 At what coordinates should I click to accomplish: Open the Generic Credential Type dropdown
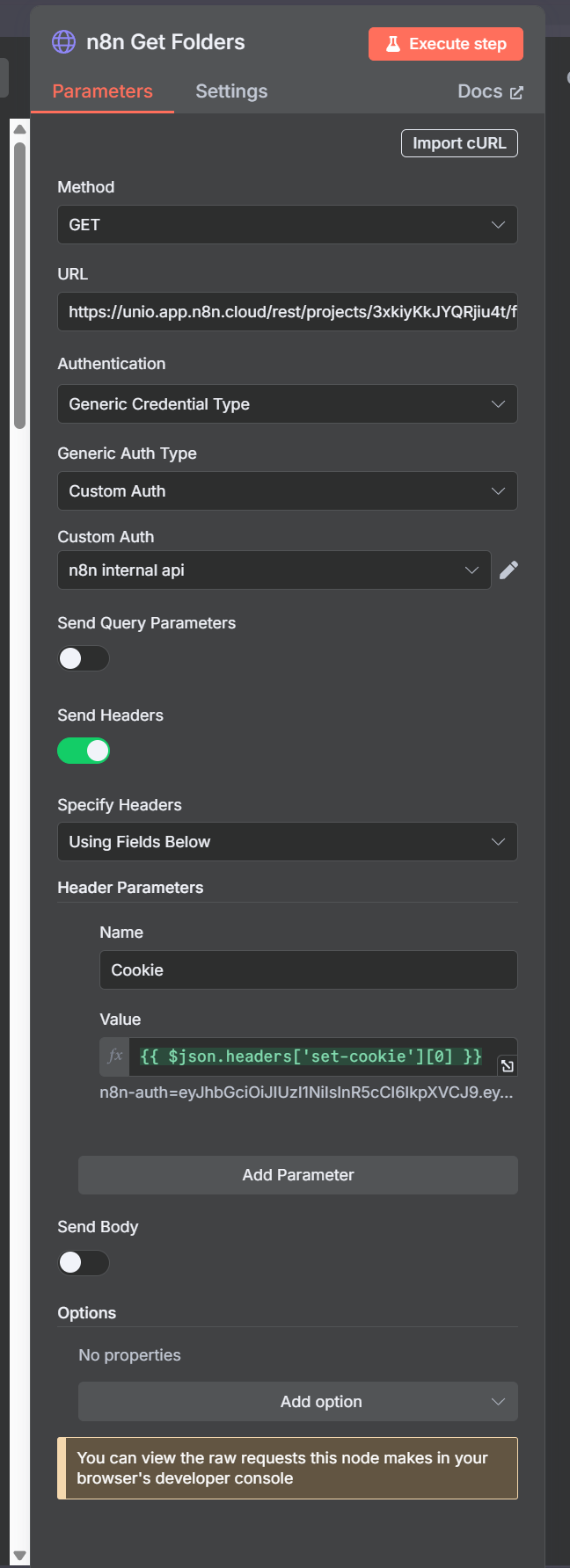[x=288, y=404]
